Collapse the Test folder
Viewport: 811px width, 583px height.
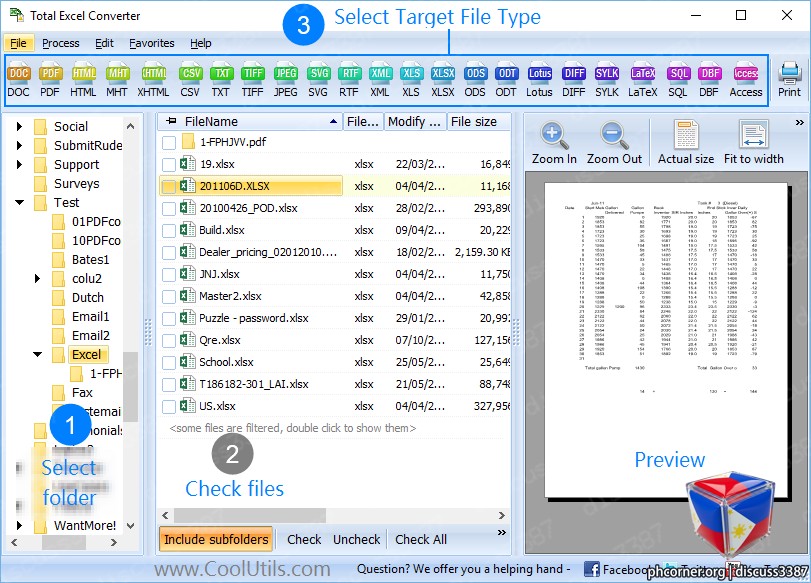20,202
